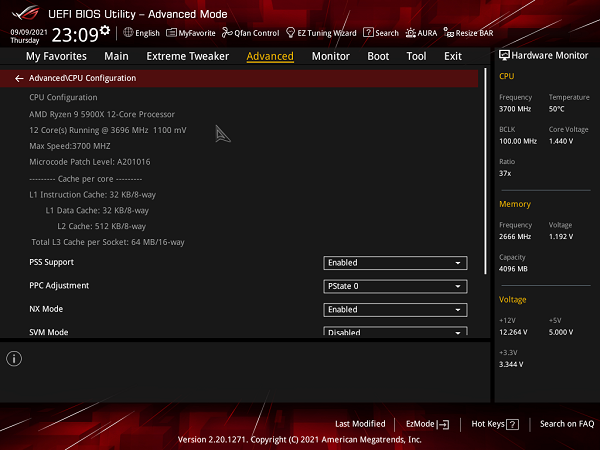The image size is (600, 450).
Task: Click Last Modified button
Action: click(x=360, y=424)
